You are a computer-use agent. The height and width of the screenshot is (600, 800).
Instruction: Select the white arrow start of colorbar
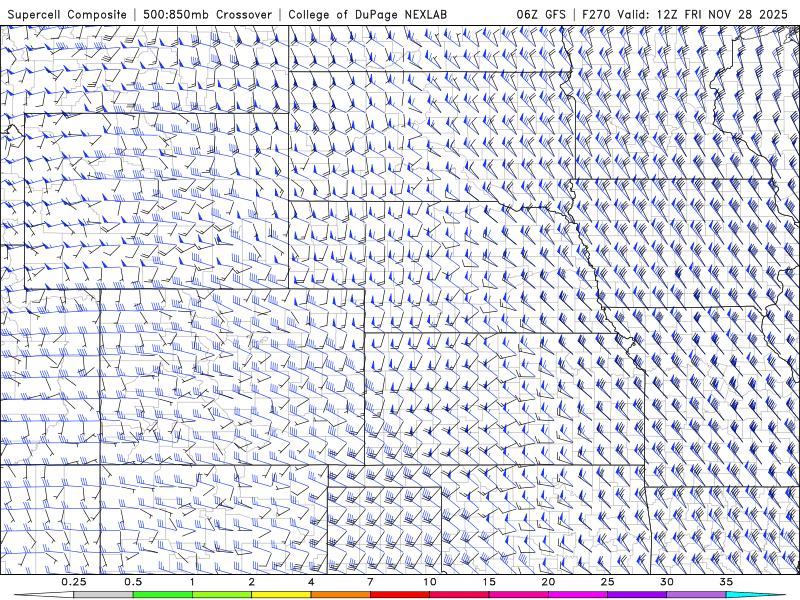coord(44,595)
